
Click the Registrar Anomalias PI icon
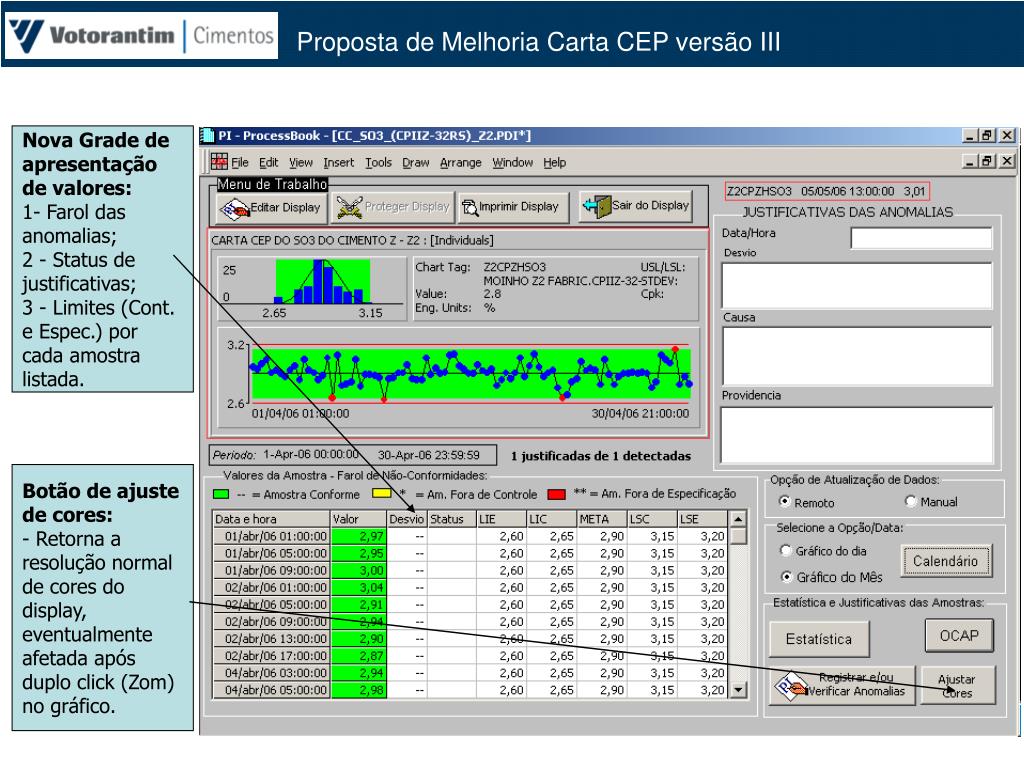(x=790, y=686)
